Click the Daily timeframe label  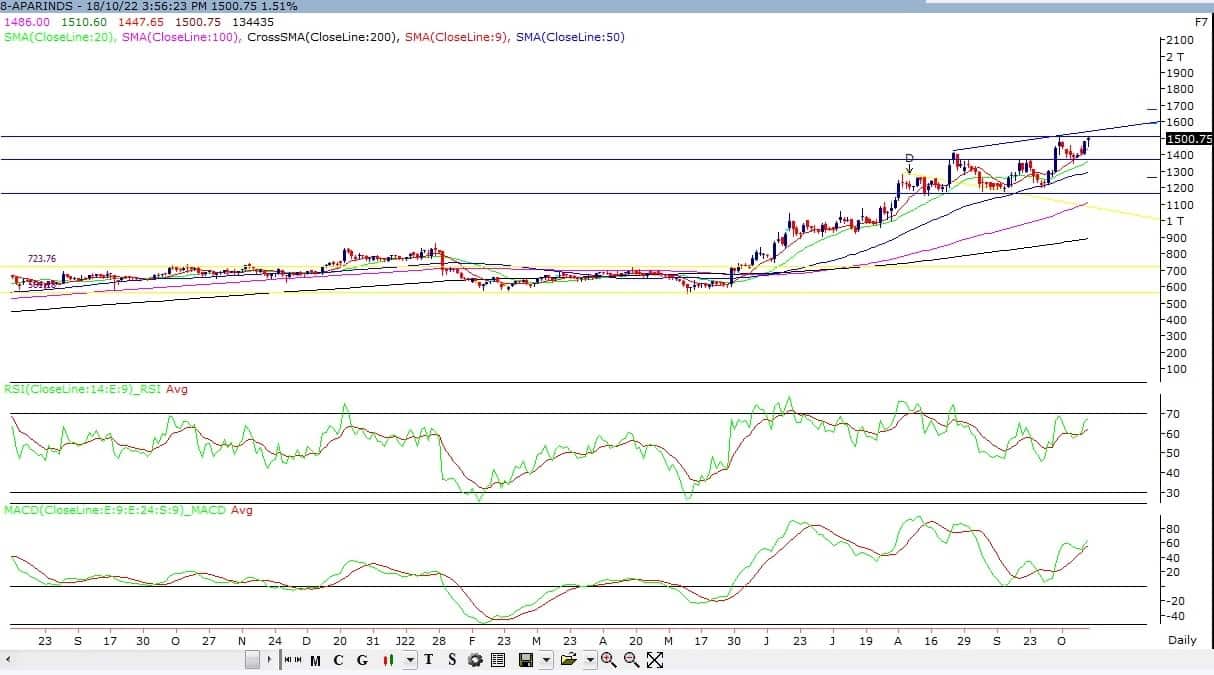point(1182,639)
